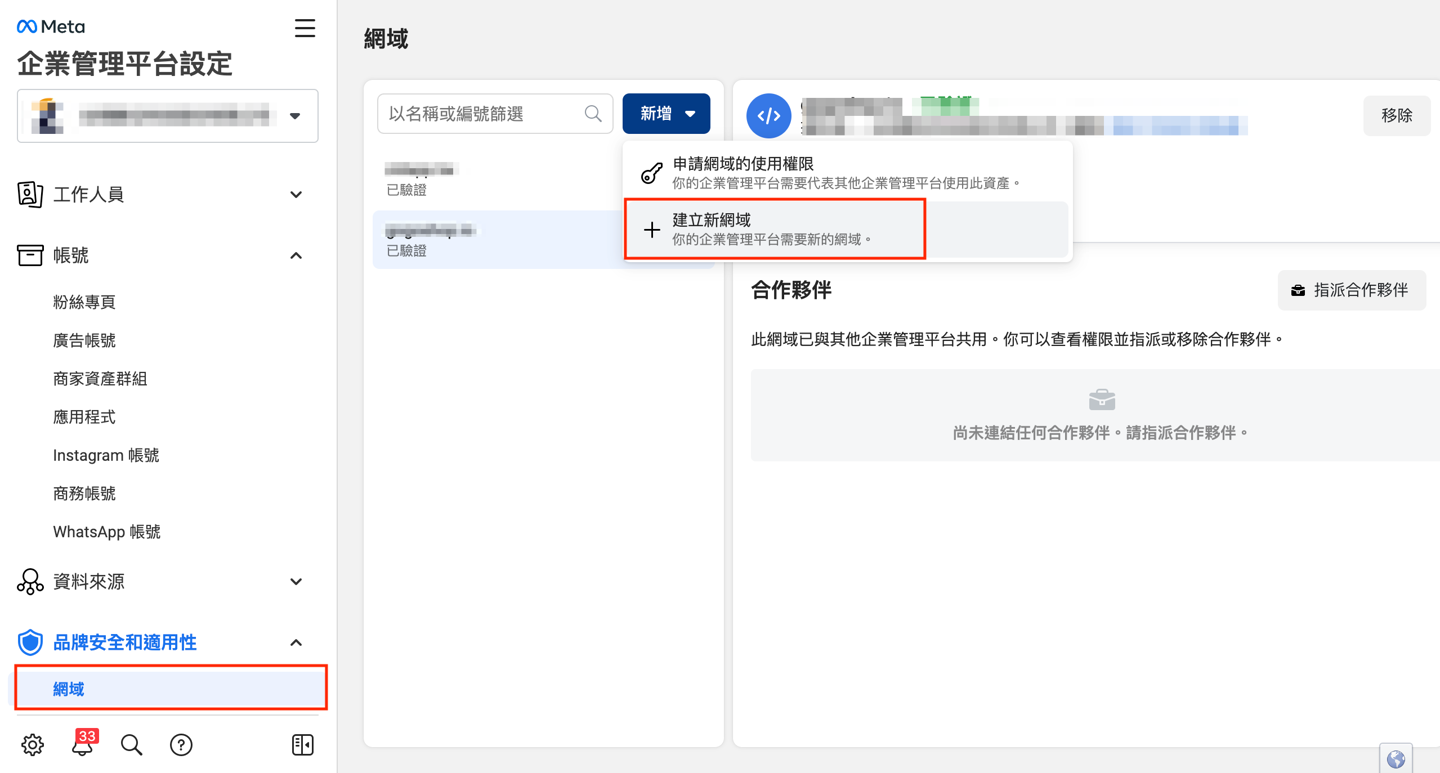Open the 新增 dropdown button

click(x=666, y=114)
